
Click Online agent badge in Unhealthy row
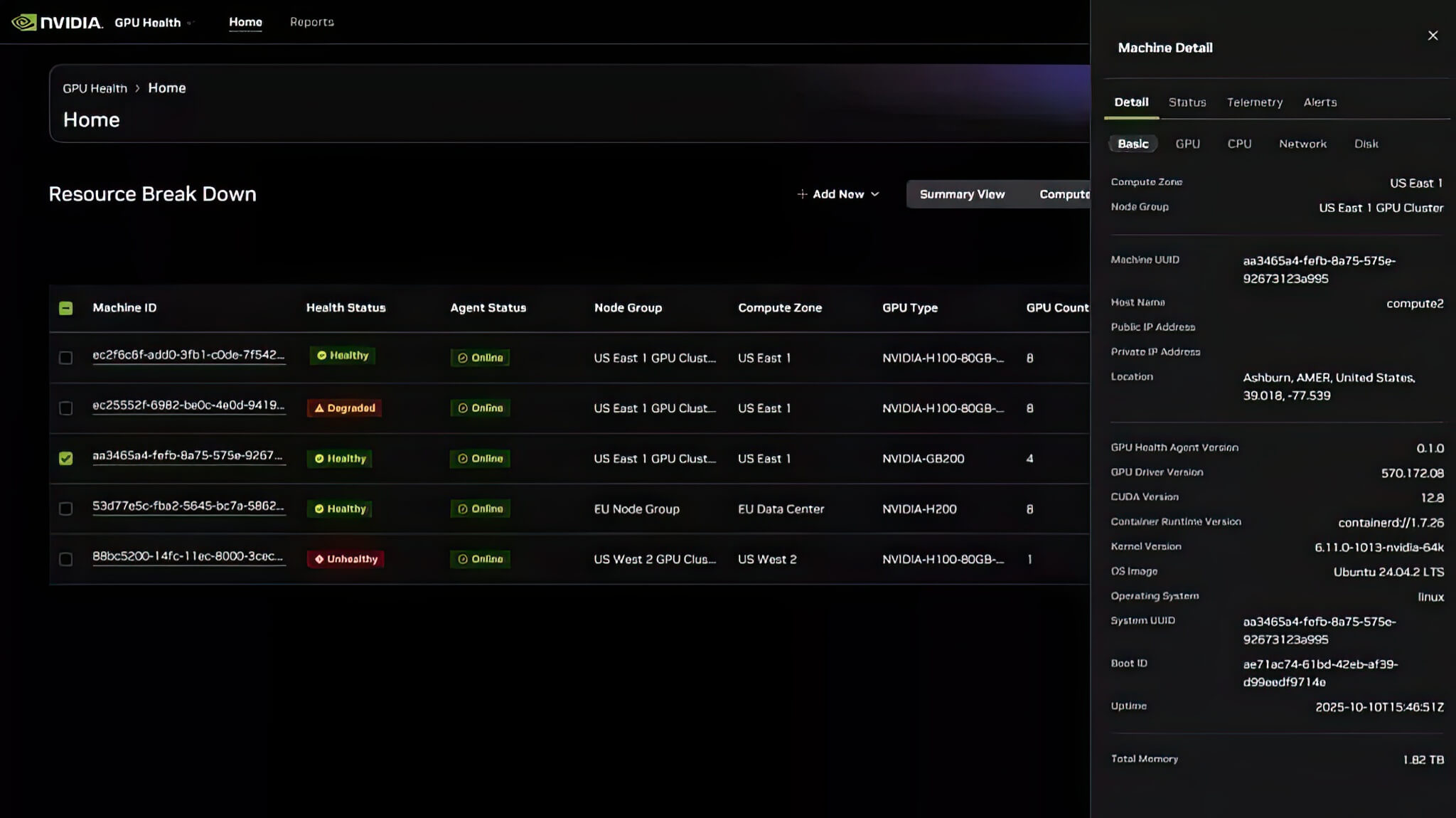click(480, 559)
